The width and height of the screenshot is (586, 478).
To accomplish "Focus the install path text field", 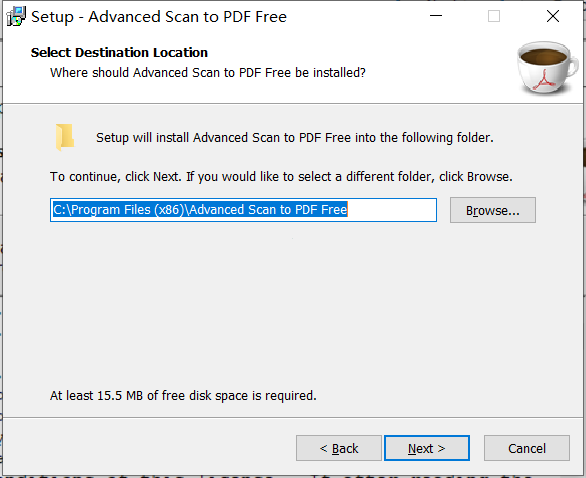I will 243,210.
